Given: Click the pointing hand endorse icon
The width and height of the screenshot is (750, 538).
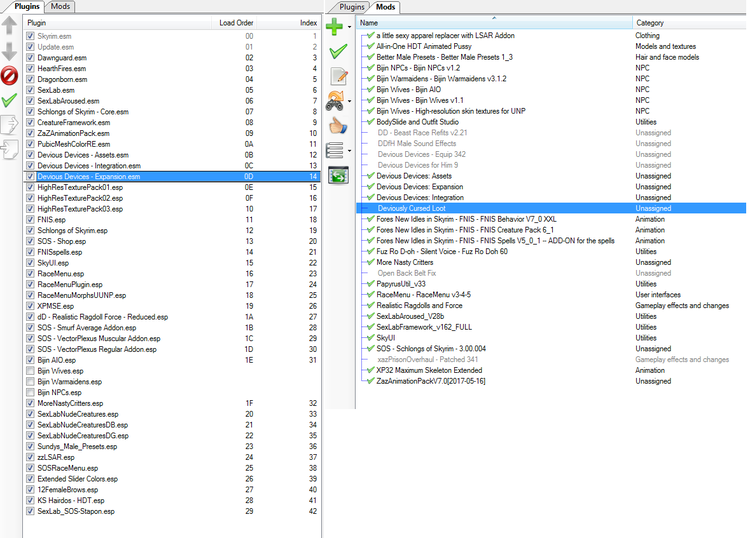Looking at the screenshot, I should tap(338, 126).
